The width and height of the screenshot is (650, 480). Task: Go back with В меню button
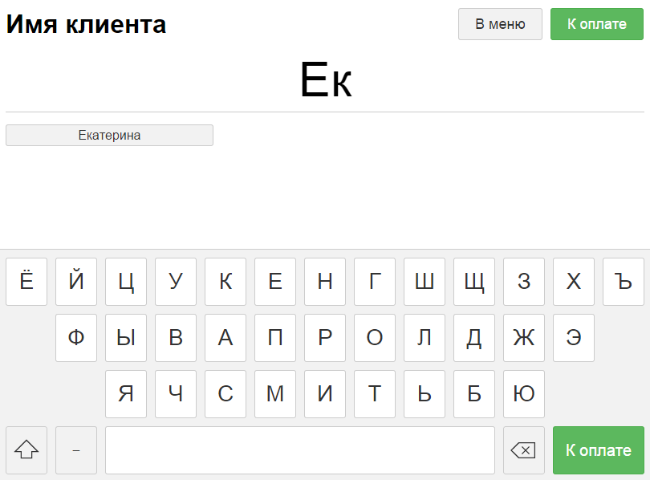(x=500, y=24)
